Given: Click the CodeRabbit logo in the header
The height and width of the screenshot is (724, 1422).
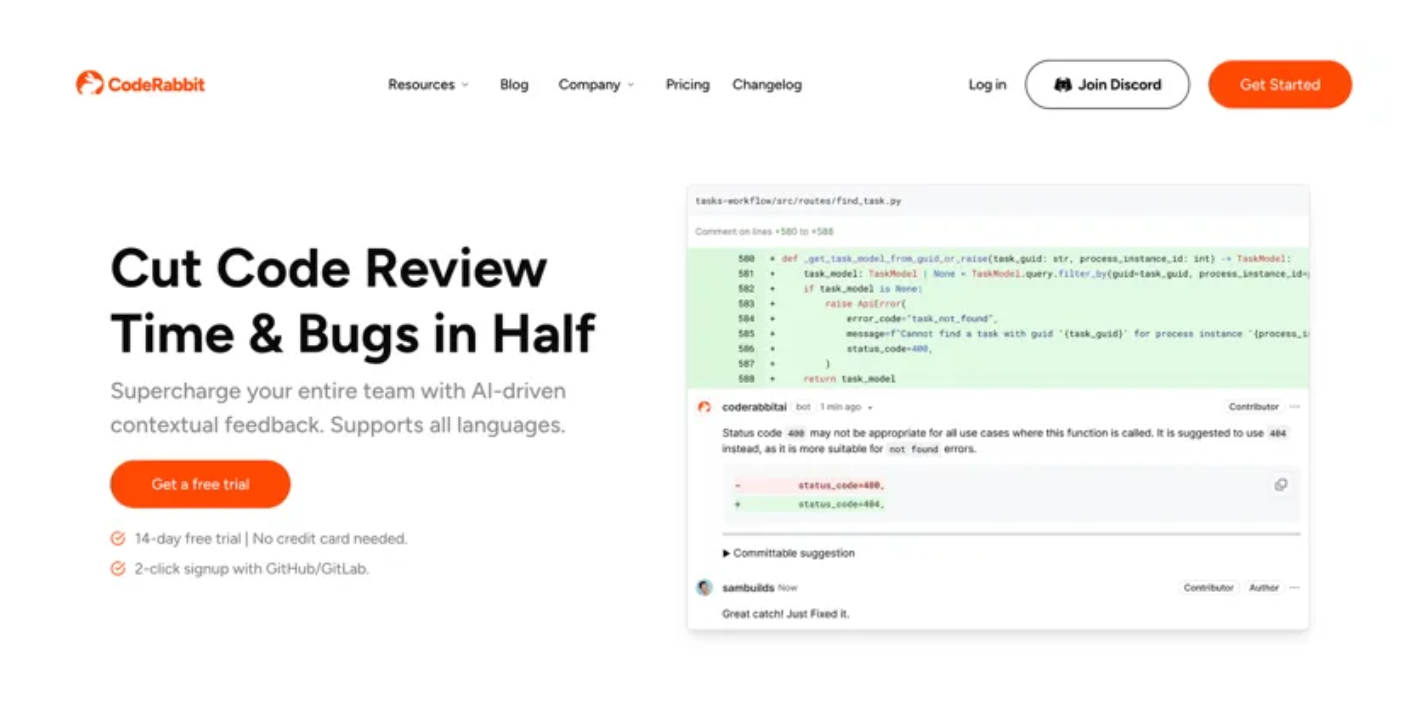Looking at the screenshot, I should [140, 84].
